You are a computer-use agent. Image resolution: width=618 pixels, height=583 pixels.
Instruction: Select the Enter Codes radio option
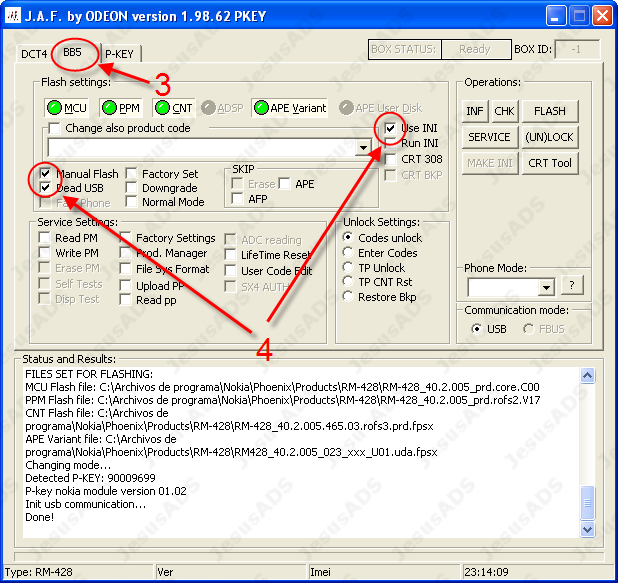click(348, 252)
